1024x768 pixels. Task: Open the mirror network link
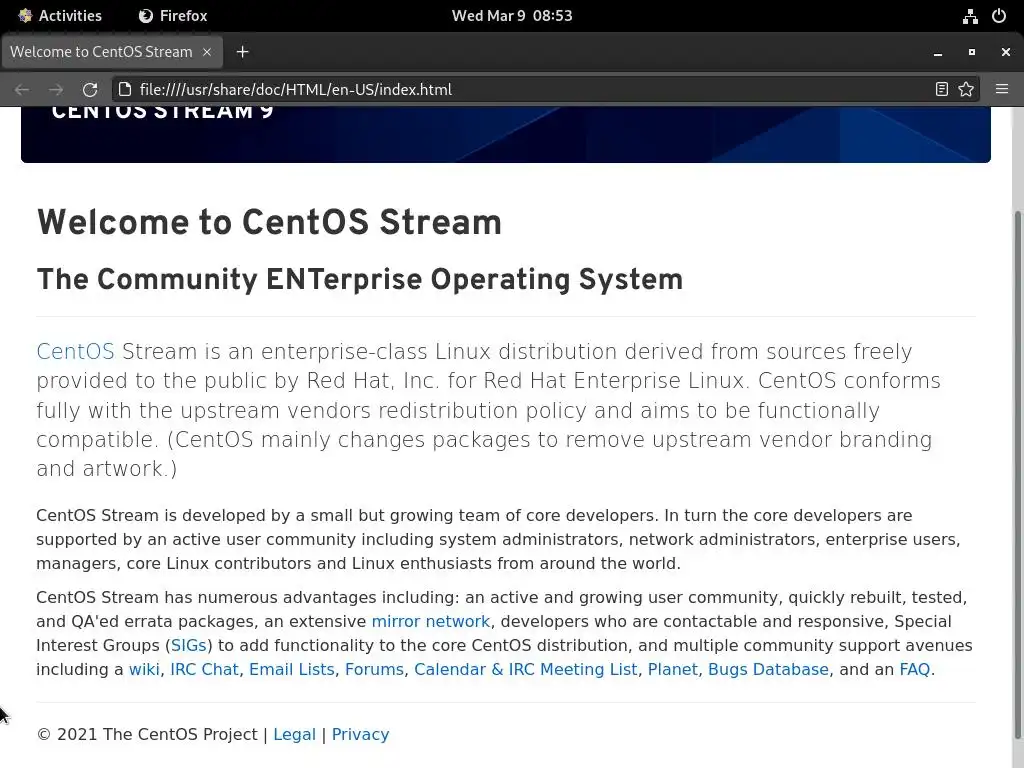click(x=430, y=621)
